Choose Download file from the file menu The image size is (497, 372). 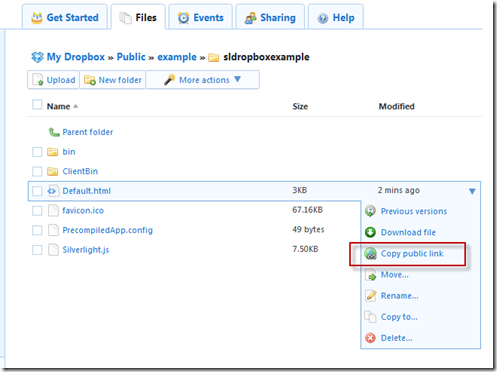point(408,232)
